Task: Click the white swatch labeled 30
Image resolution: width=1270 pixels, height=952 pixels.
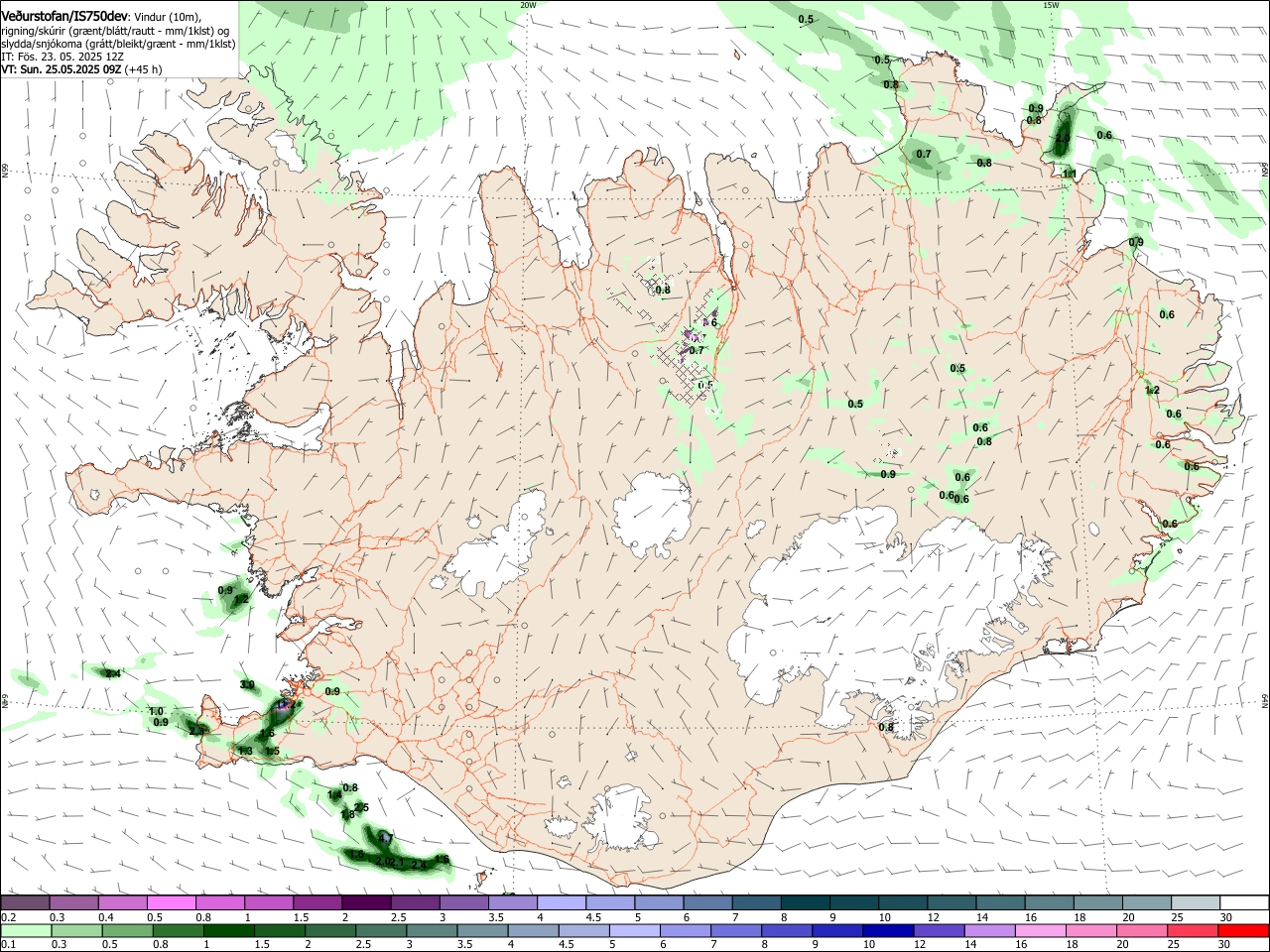Action: point(1244,903)
